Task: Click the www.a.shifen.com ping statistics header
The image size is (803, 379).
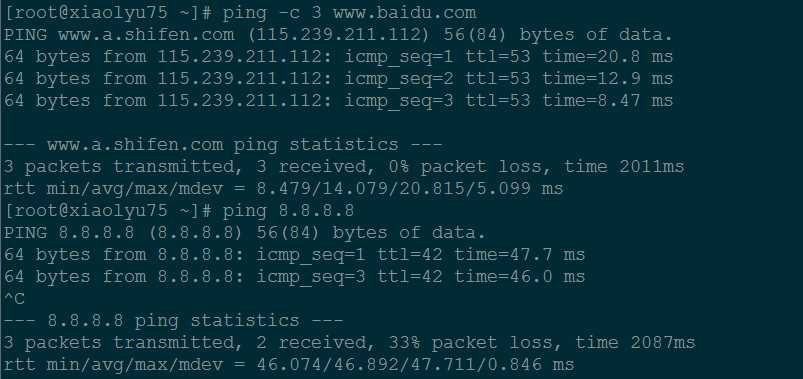Action: 223,145
